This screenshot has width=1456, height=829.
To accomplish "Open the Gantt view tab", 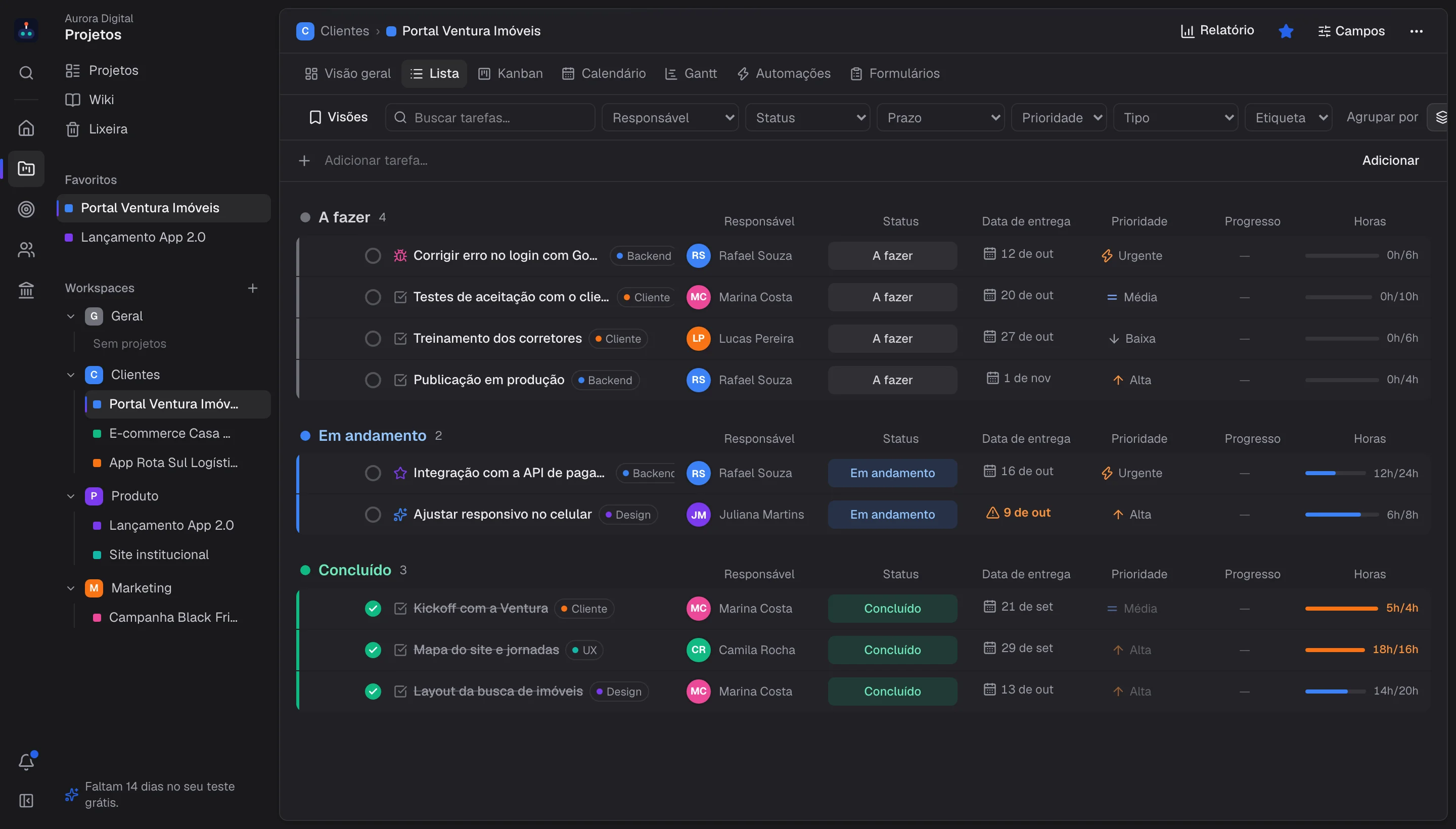I will (x=691, y=73).
